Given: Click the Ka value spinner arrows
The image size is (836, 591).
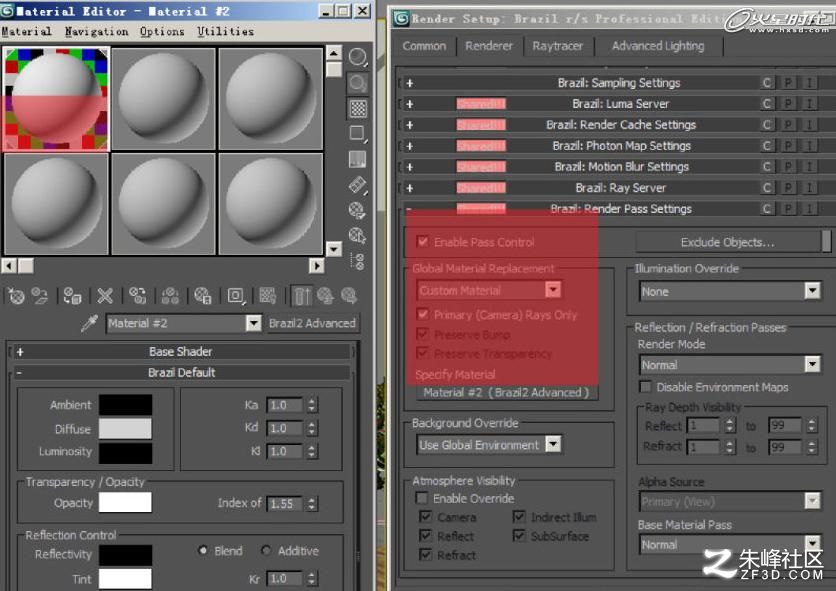Looking at the screenshot, I should click(312, 405).
